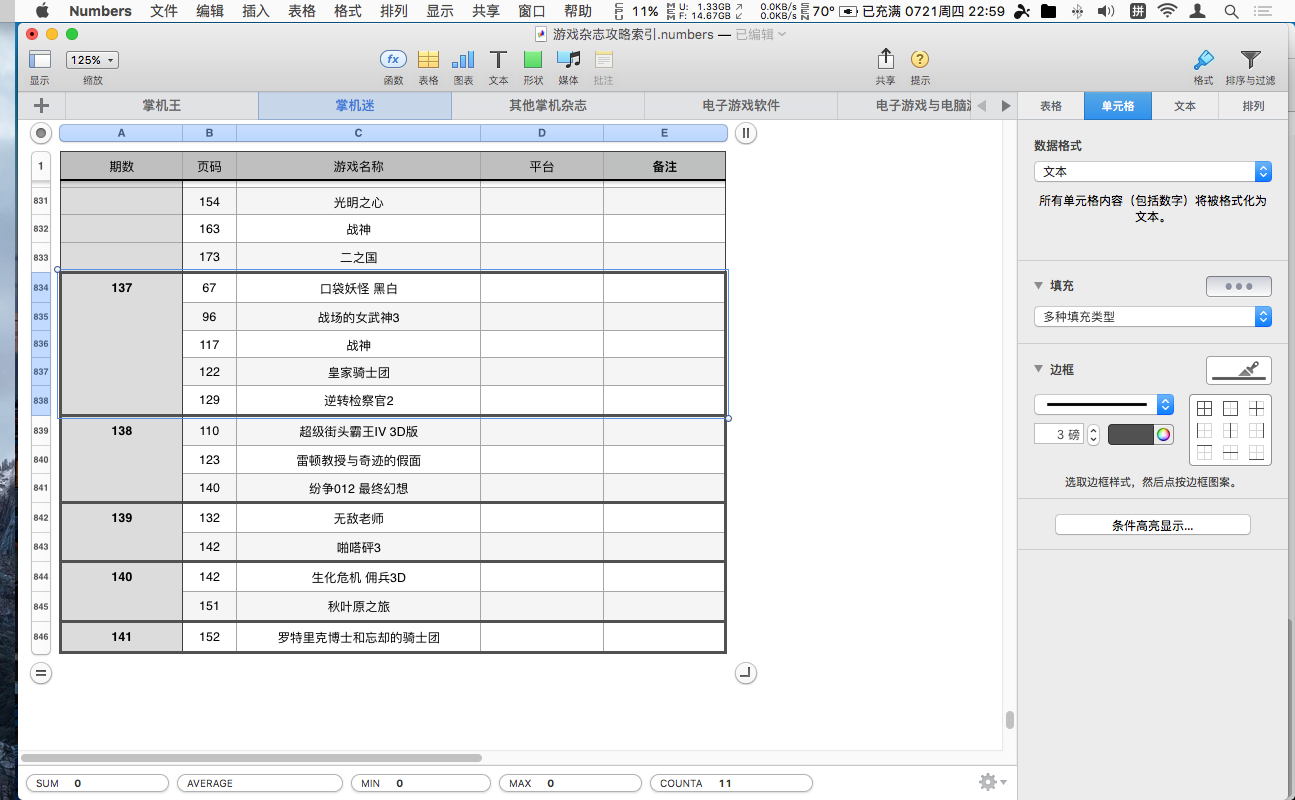Click Wi-Fi icon in menu bar

pos(1167,12)
